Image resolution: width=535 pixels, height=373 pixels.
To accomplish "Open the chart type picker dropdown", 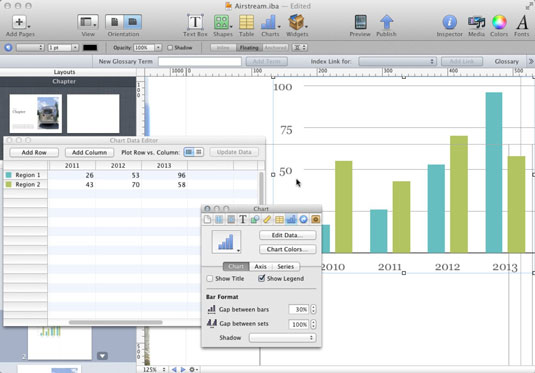I will (x=226, y=242).
